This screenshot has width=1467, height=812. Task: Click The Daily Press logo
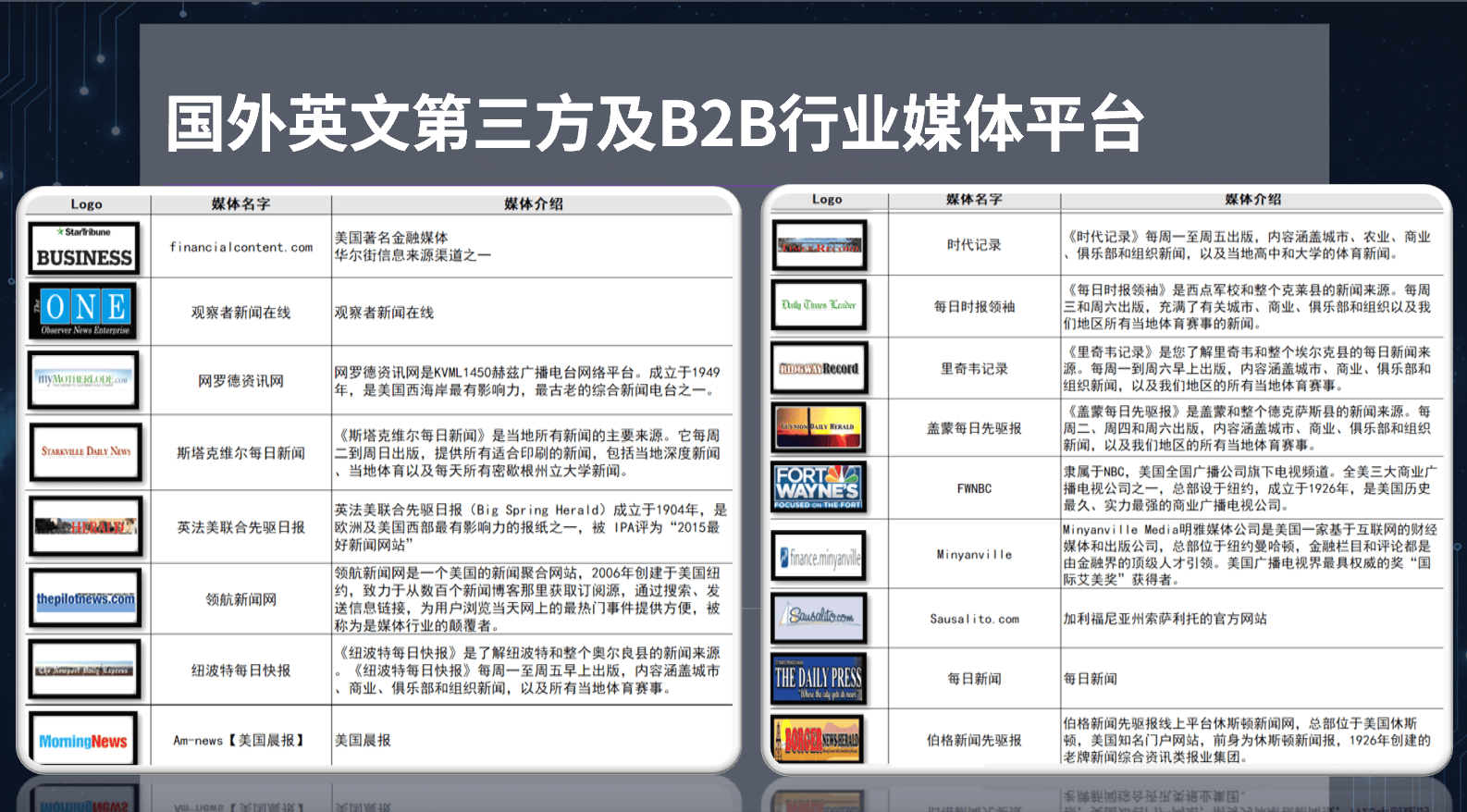click(x=819, y=679)
